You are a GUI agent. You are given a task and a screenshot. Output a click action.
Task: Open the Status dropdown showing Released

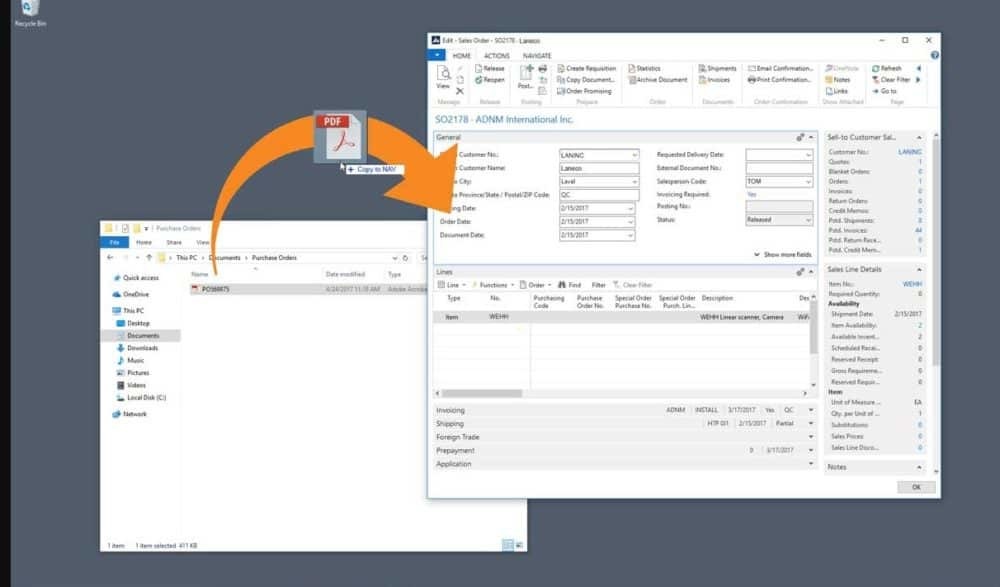click(x=808, y=219)
